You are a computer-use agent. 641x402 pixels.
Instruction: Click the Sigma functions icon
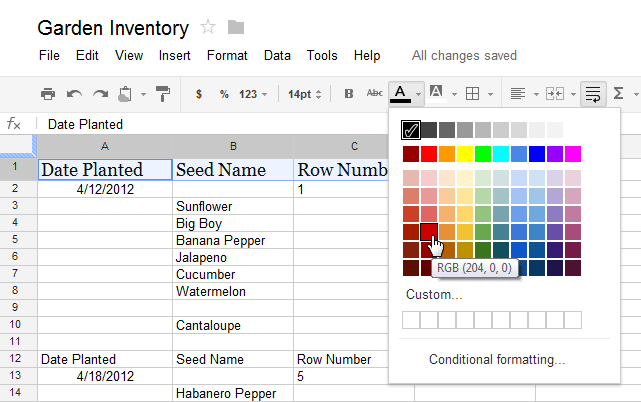coord(619,93)
